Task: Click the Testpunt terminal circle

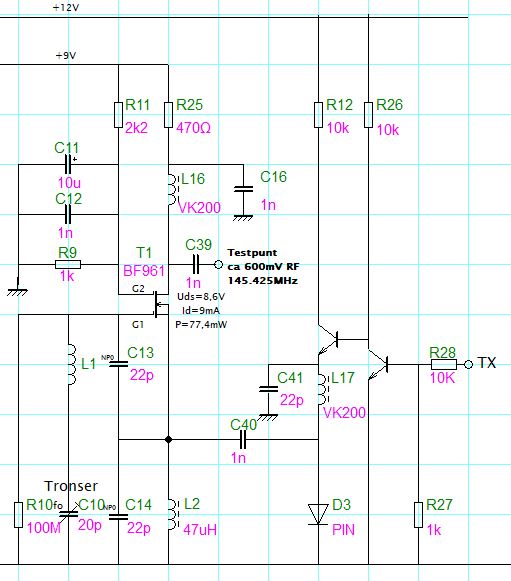Action: click(x=219, y=265)
